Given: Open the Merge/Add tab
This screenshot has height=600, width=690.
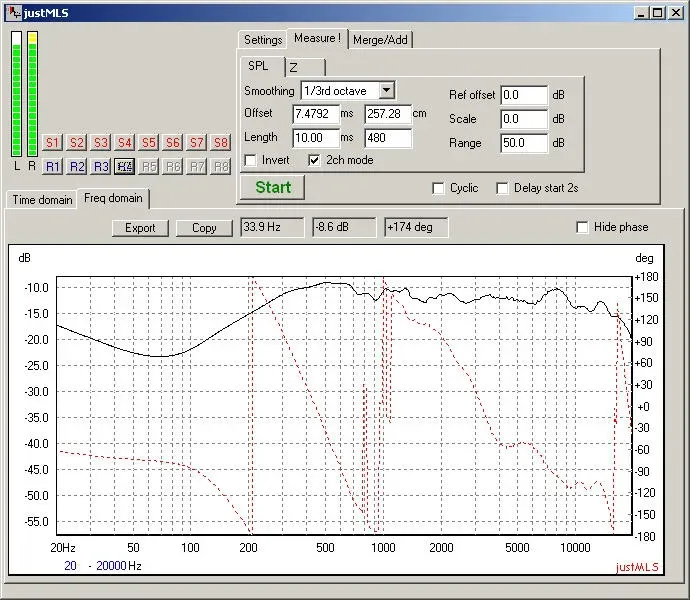Looking at the screenshot, I should [380, 40].
